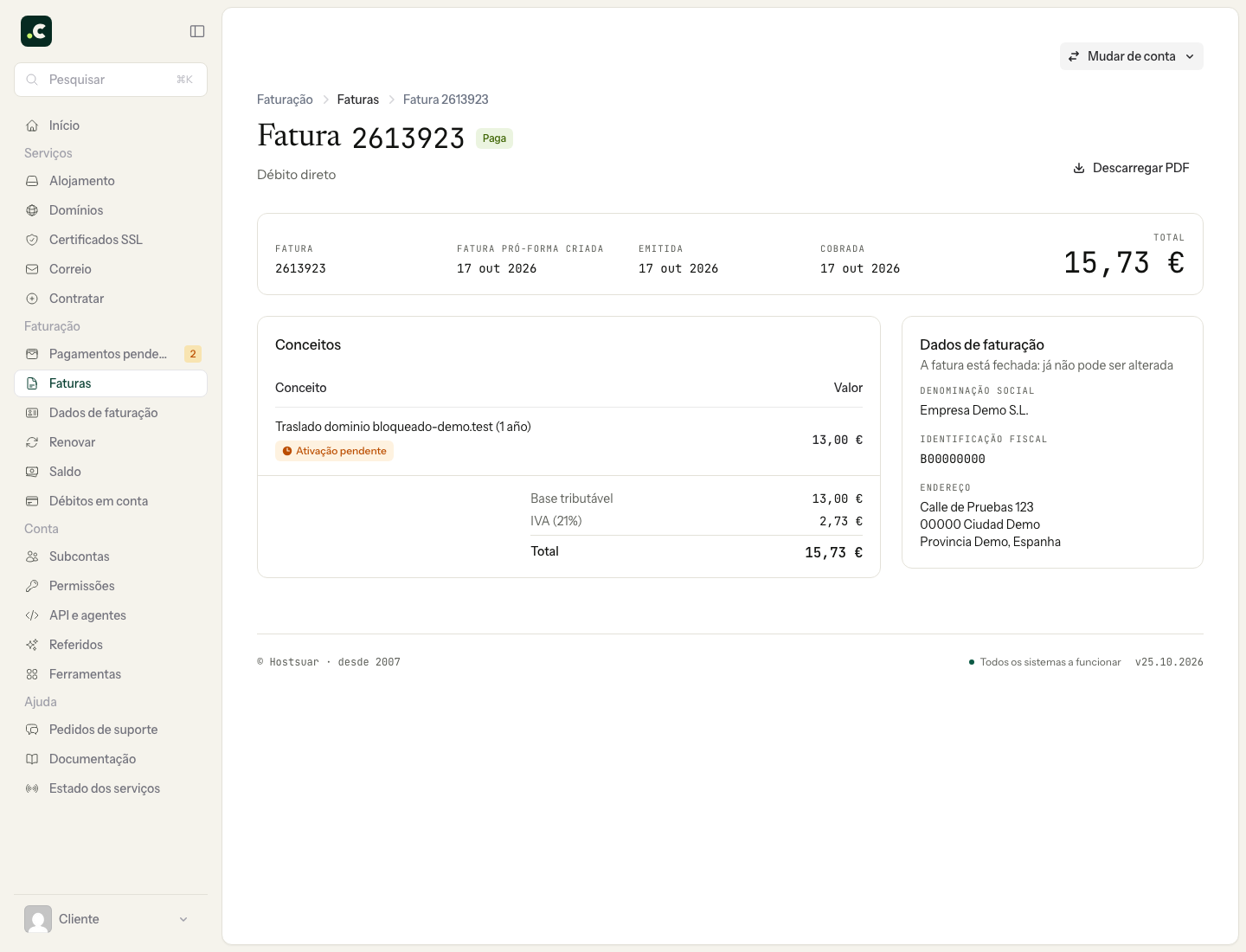Click Empresa Demo S.L. company name
The height and width of the screenshot is (952, 1246).
(974, 410)
